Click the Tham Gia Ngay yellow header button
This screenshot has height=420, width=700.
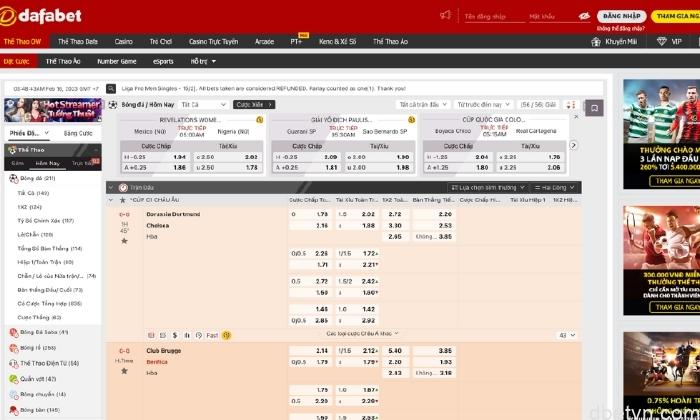676,16
